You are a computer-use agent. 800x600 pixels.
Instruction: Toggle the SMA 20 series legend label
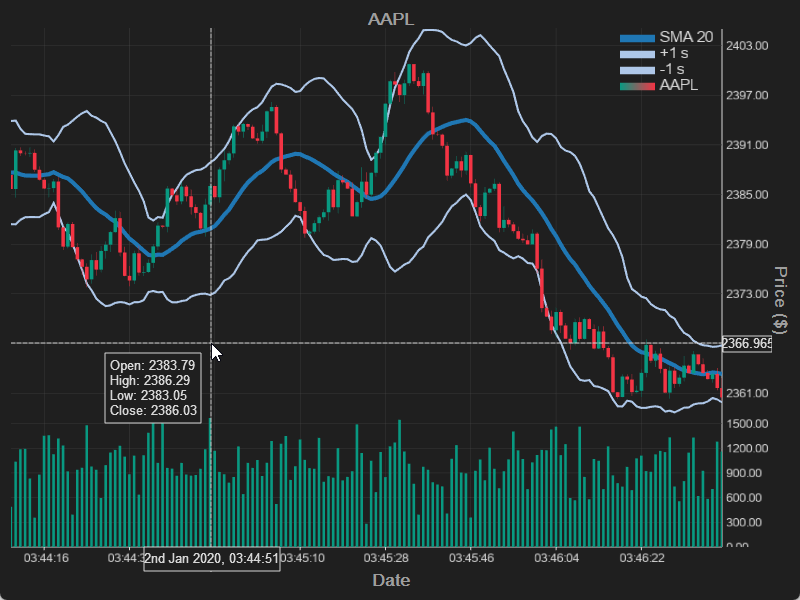click(x=686, y=37)
